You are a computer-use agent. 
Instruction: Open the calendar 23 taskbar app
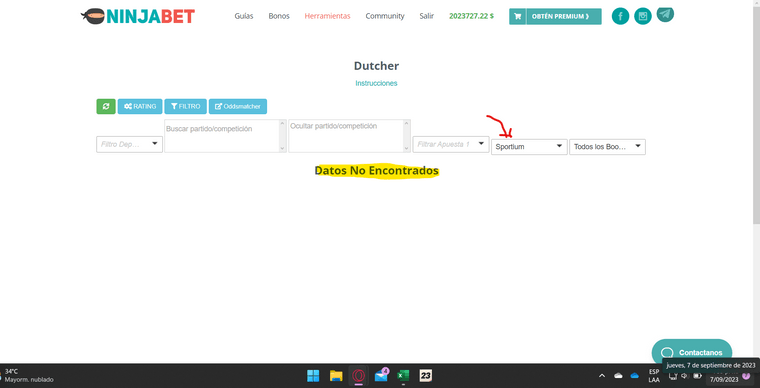(426, 376)
